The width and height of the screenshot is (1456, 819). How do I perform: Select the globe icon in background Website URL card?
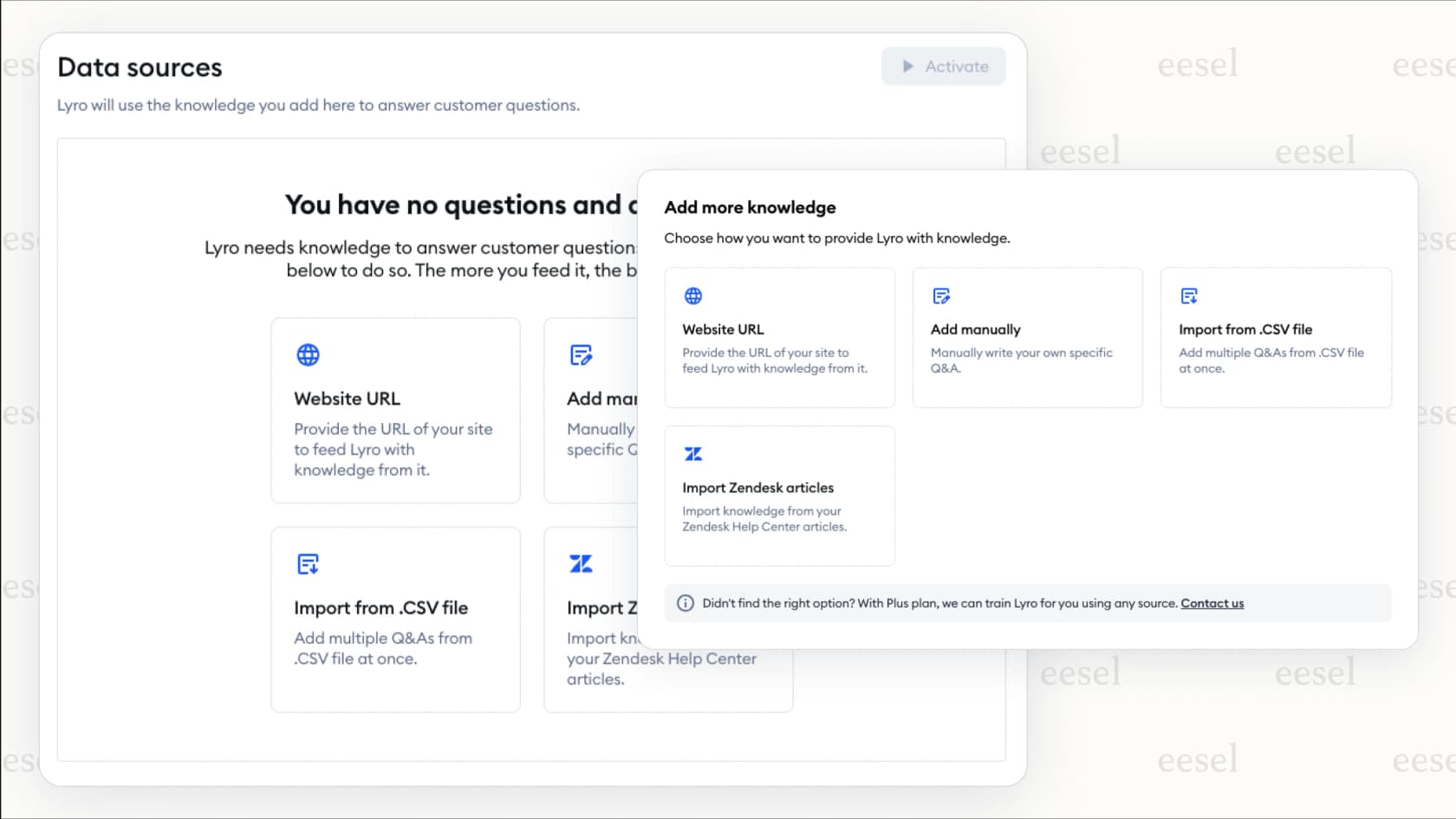[x=308, y=354]
